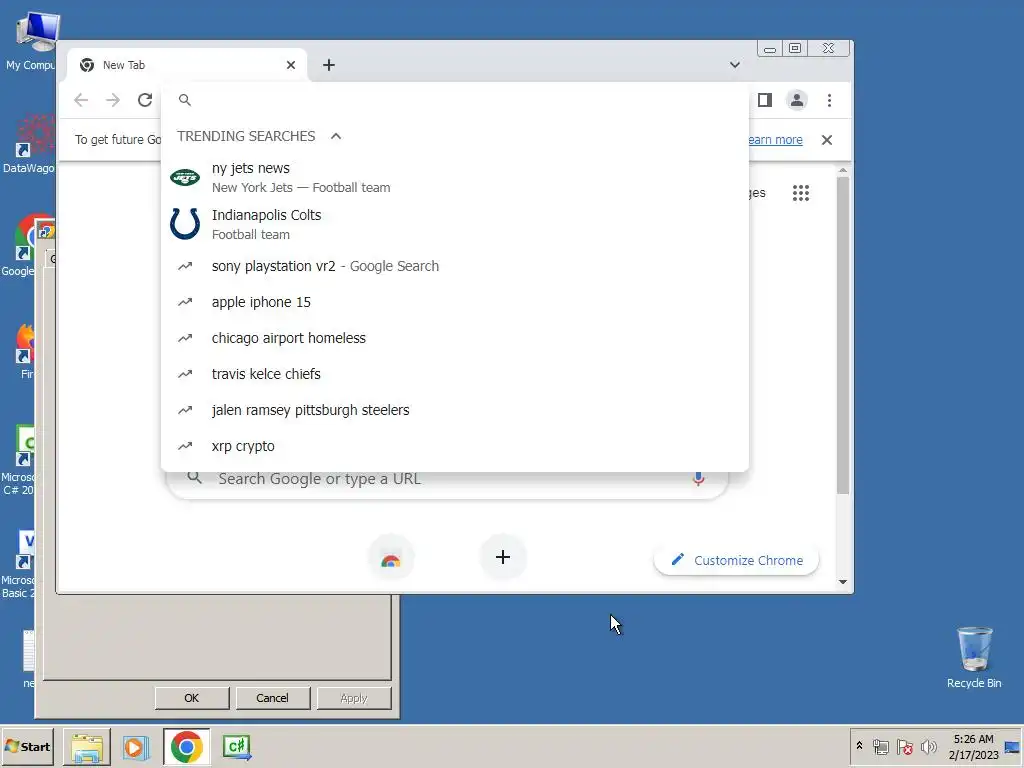Click the volume speaker tray icon
This screenshot has width=1024, height=768.
point(928,746)
